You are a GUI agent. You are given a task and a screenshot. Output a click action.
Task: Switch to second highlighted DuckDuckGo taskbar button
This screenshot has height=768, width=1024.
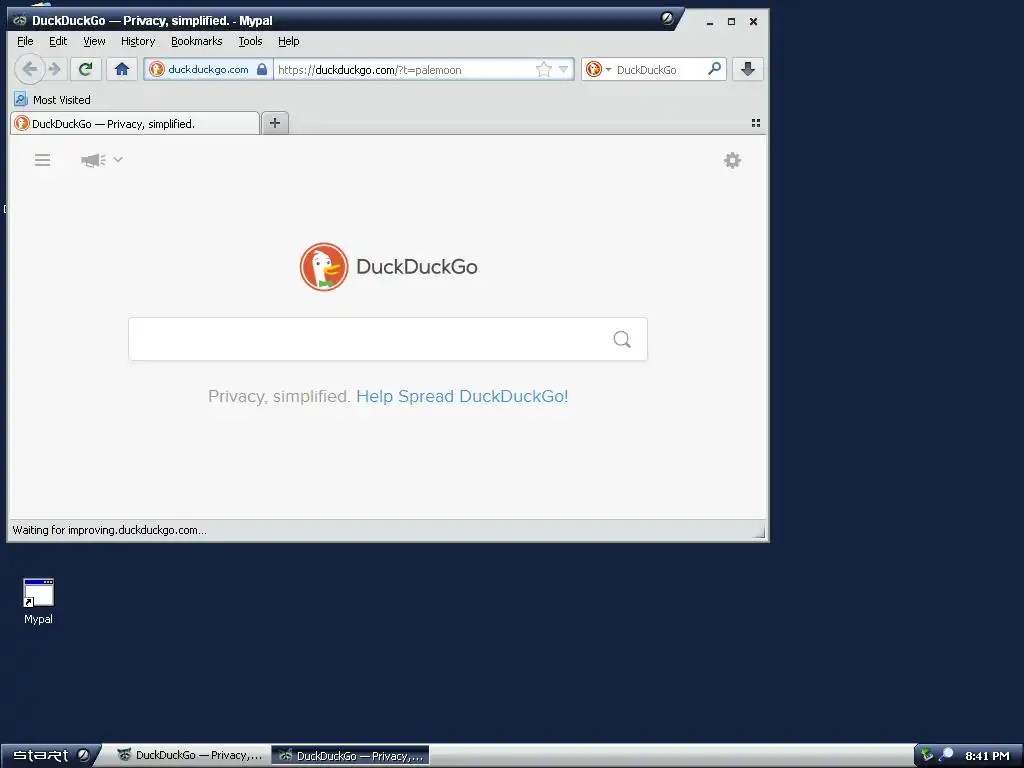click(351, 756)
